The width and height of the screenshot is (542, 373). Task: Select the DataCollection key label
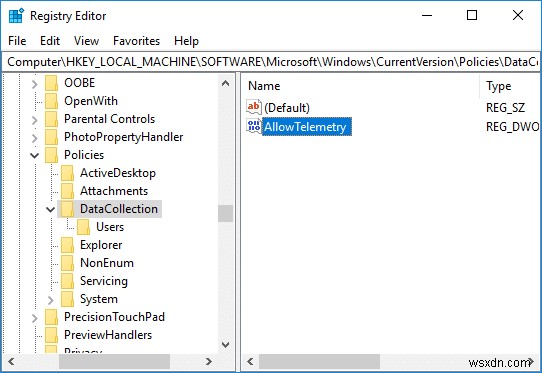(x=119, y=209)
